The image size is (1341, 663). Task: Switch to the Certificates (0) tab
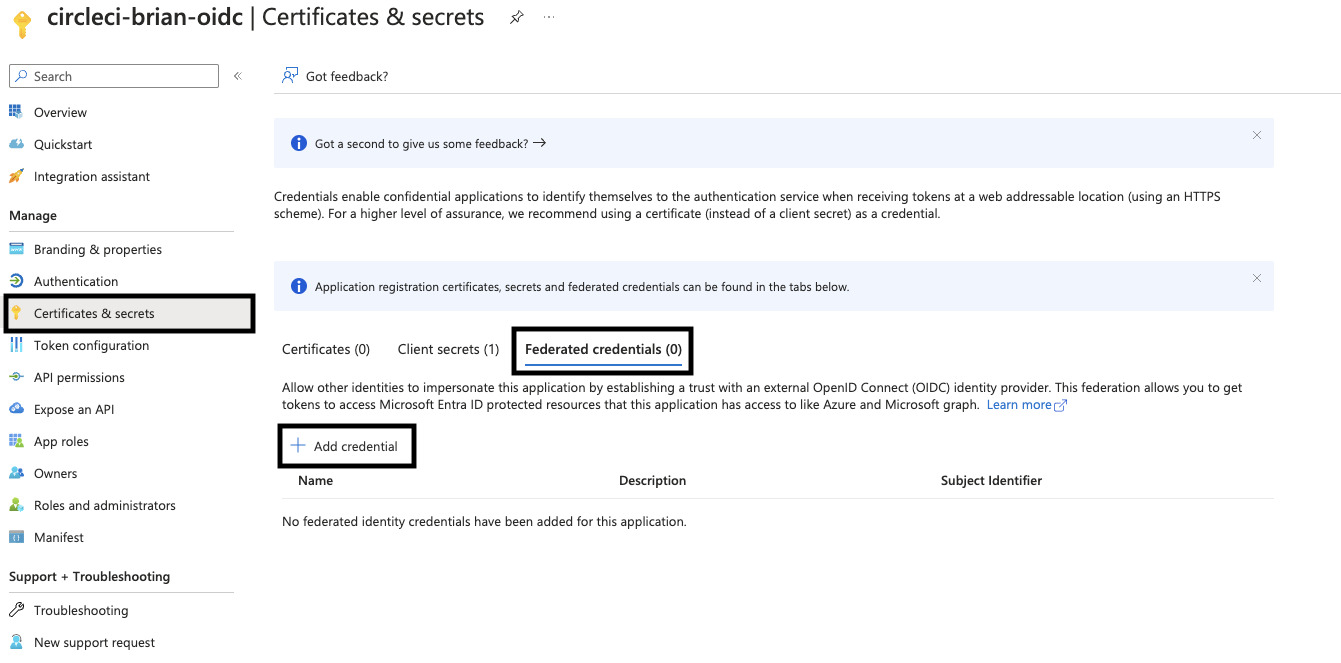coord(326,349)
